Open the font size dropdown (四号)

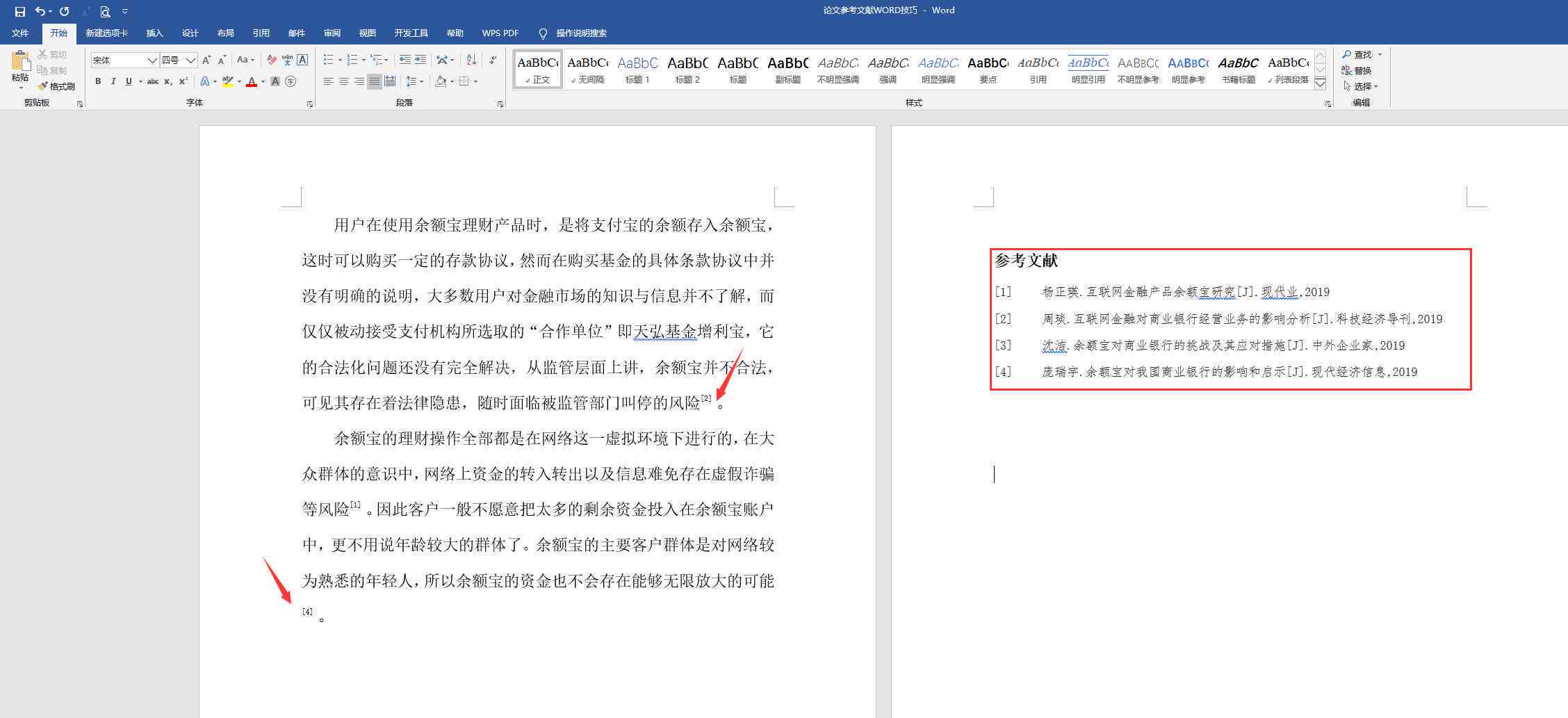[x=190, y=60]
